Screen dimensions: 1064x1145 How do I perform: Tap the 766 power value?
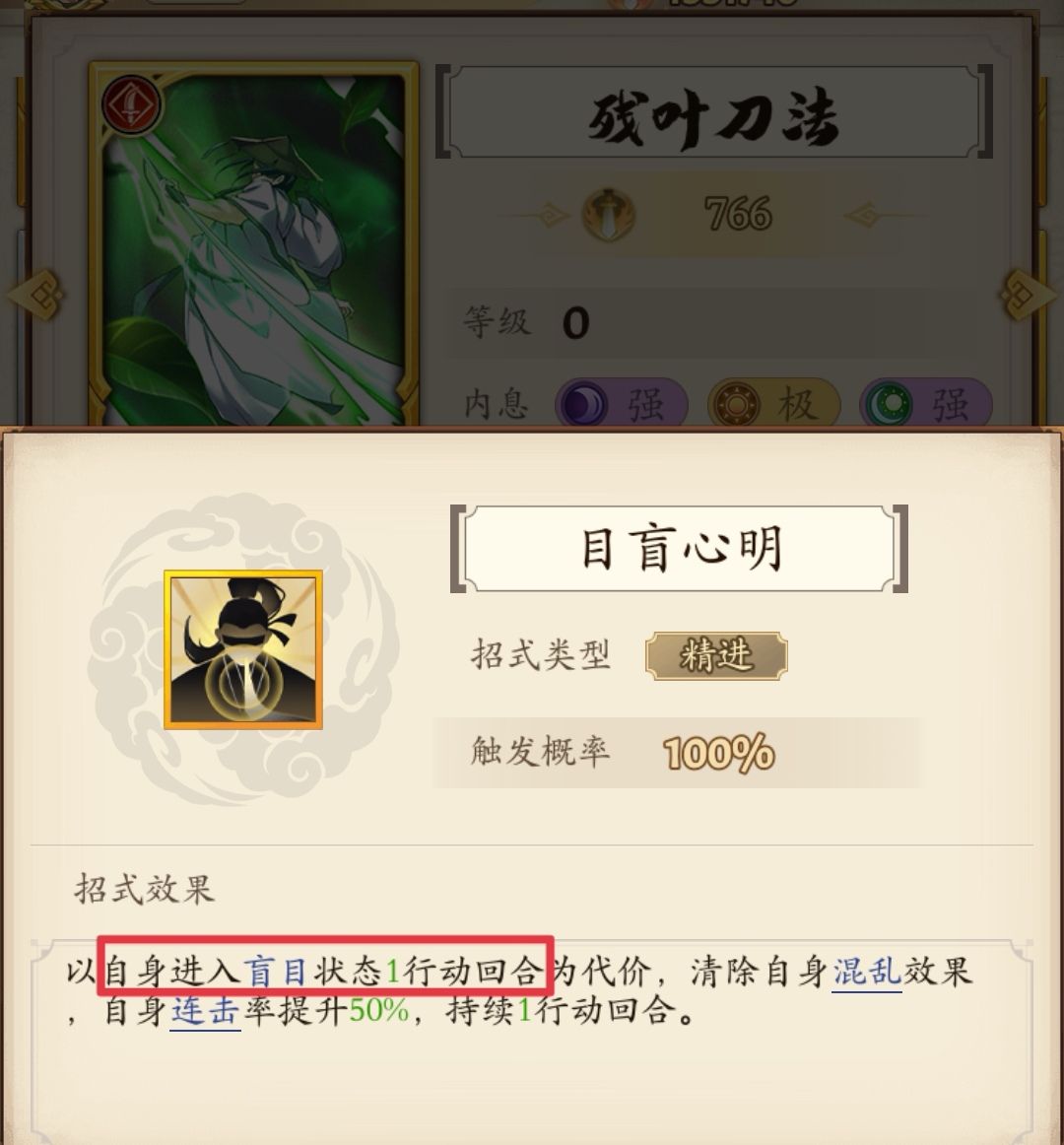tap(738, 214)
